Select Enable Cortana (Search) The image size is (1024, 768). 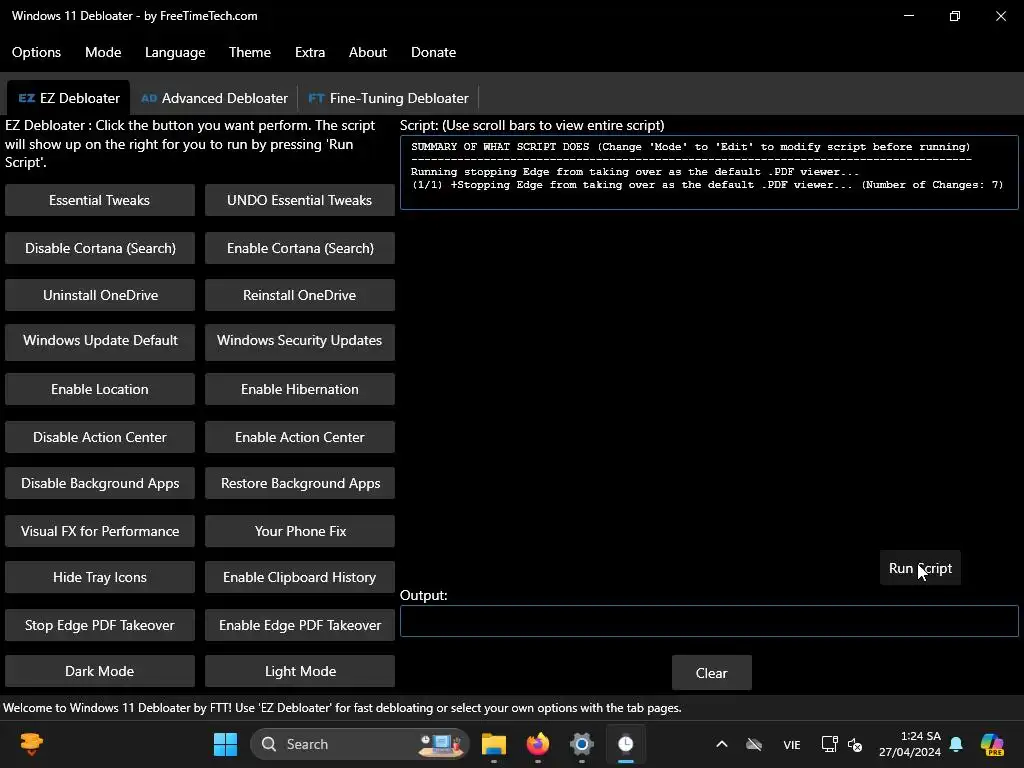click(299, 248)
